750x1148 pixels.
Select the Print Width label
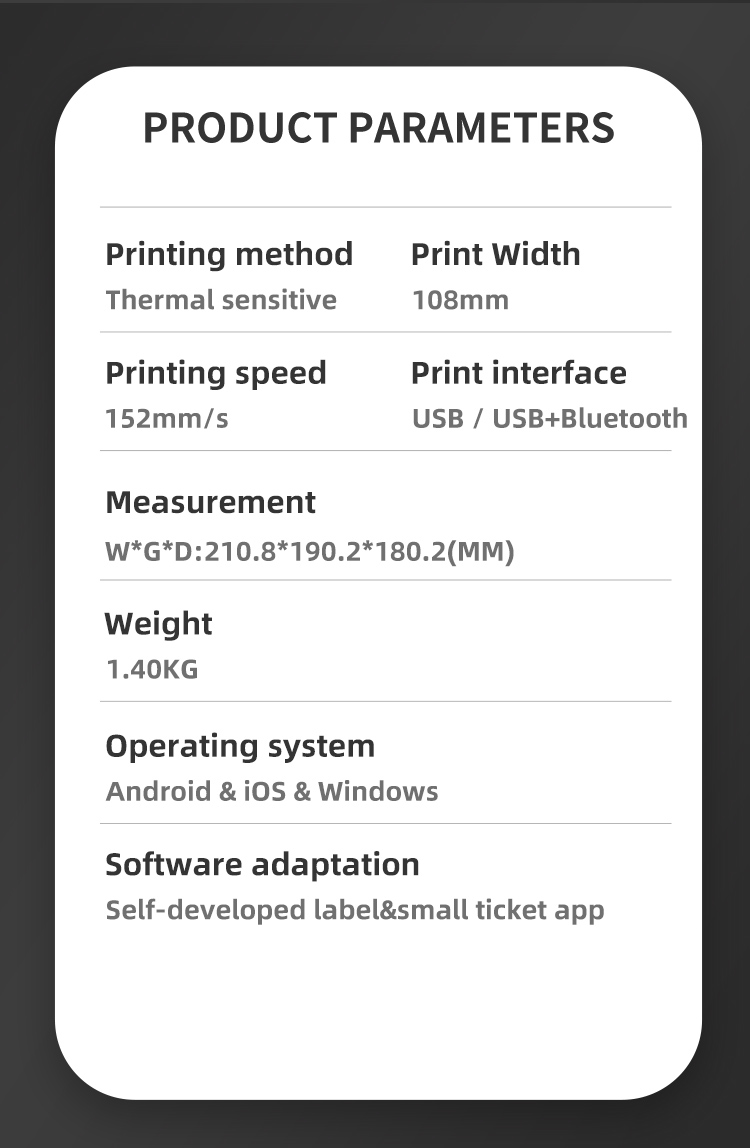(495, 254)
